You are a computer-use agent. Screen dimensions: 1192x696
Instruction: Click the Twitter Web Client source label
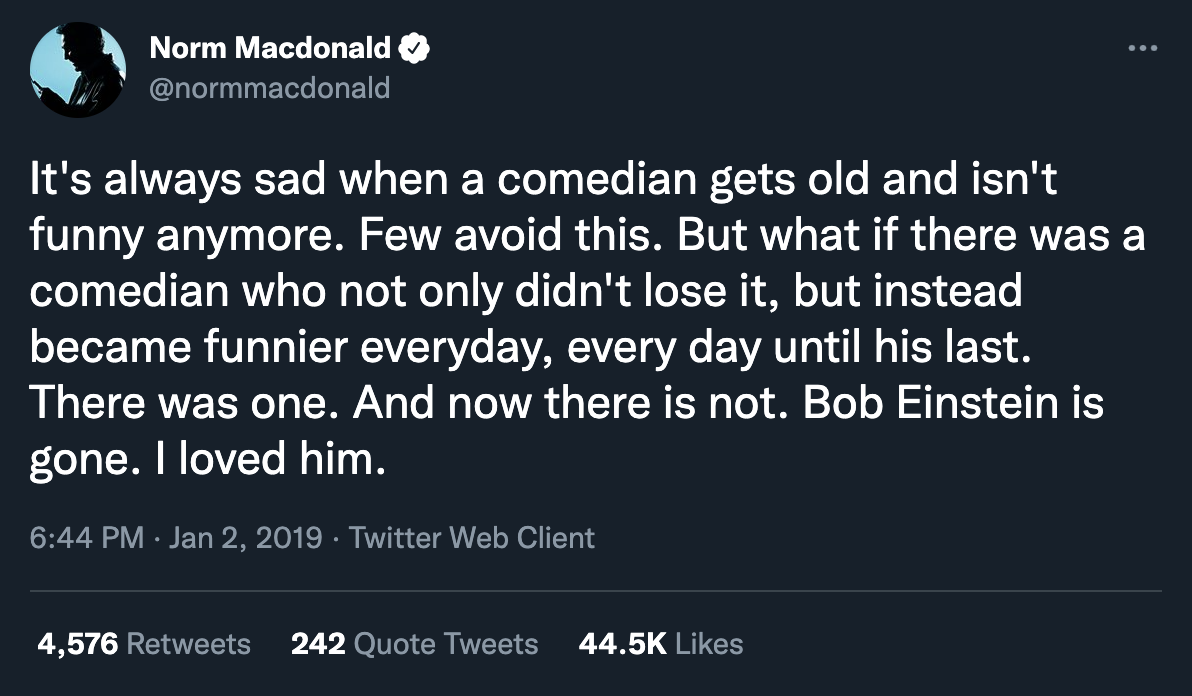click(470, 538)
